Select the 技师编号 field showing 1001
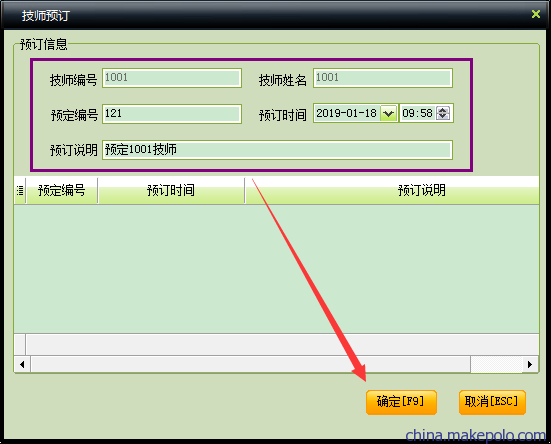Image resolution: width=551 pixels, height=444 pixels. (172, 78)
